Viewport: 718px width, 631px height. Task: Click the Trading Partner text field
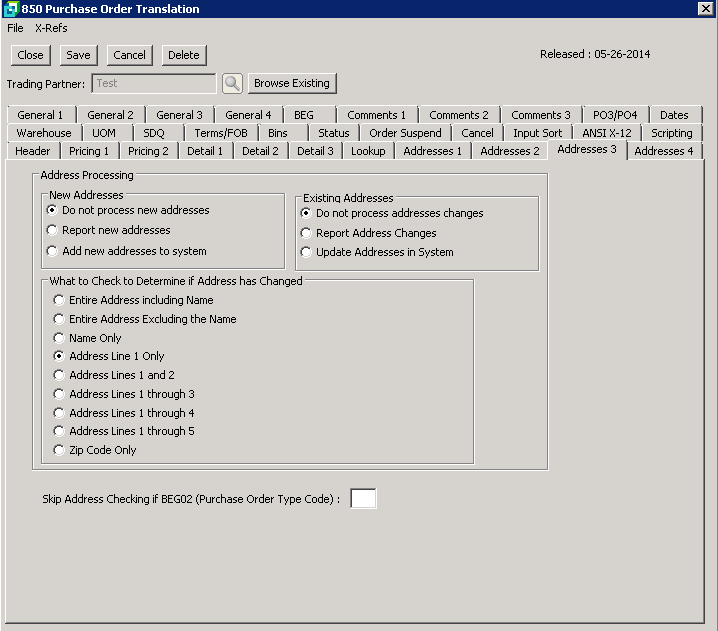point(154,84)
